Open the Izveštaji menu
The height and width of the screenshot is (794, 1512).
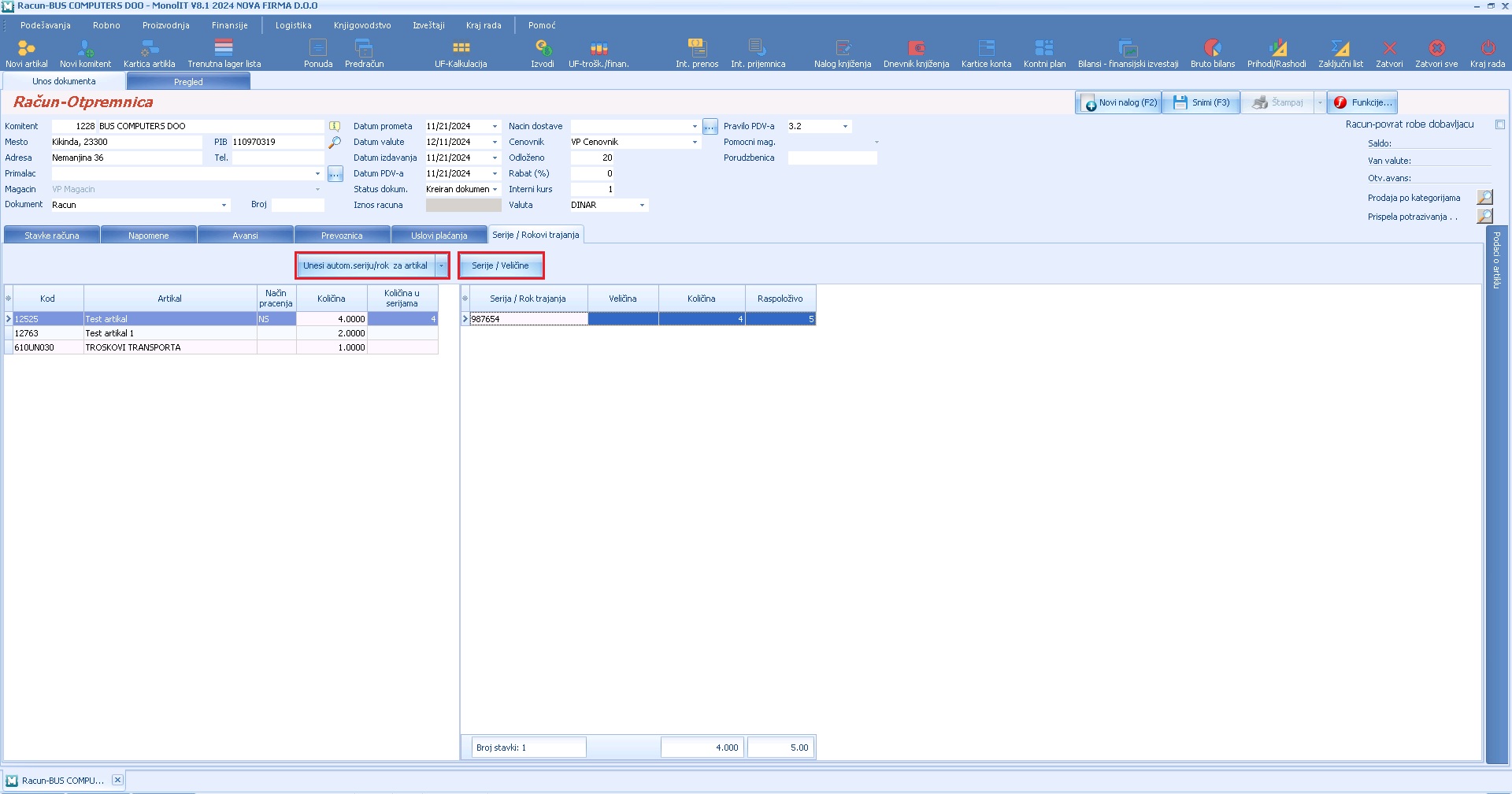[x=428, y=25]
